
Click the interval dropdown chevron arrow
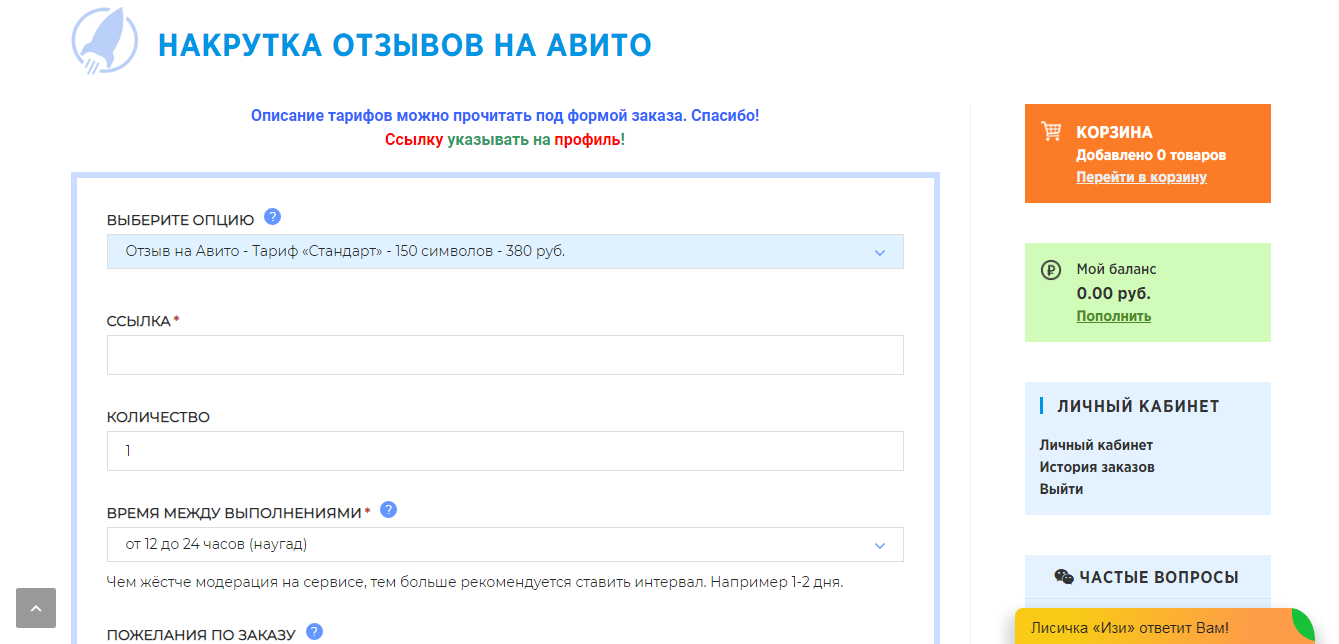pyautogui.click(x=880, y=545)
